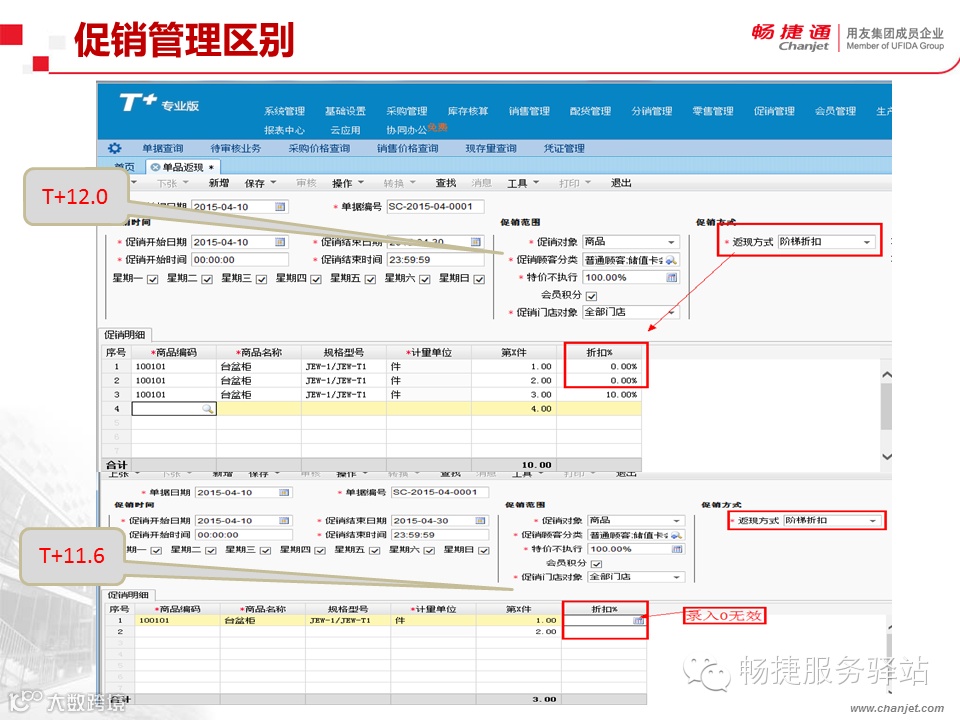Toggle 星期三 checkbox in T+11.6 form
Viewport: 960px width, 720px height.
tap(265, 550)
